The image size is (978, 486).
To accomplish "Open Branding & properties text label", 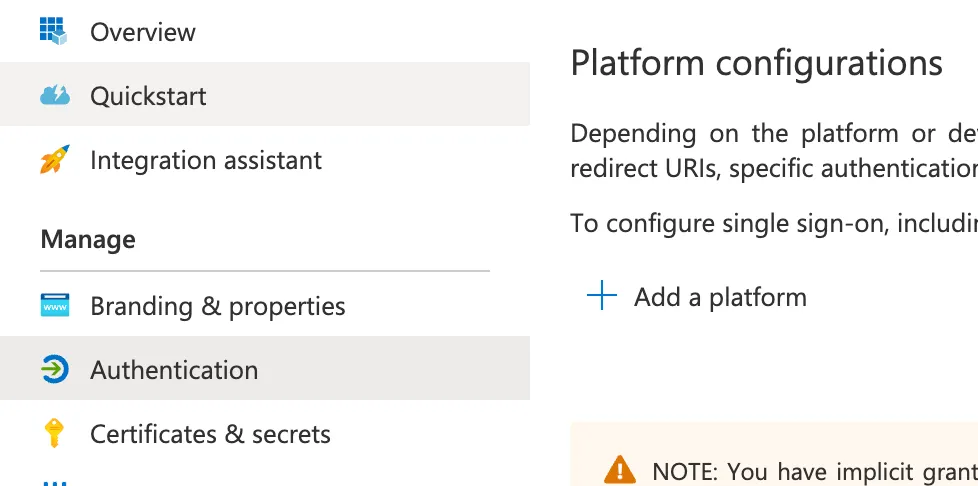I will click(x=218, y=306).
